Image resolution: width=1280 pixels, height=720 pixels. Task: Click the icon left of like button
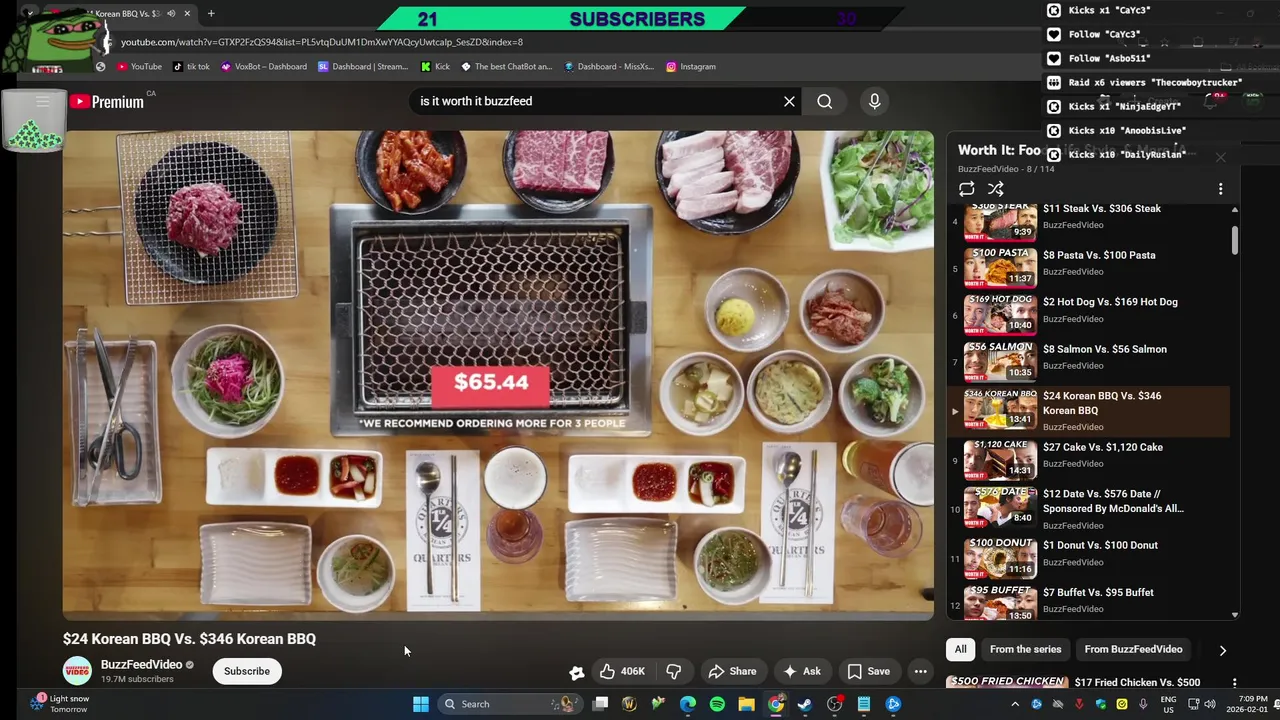576,672
